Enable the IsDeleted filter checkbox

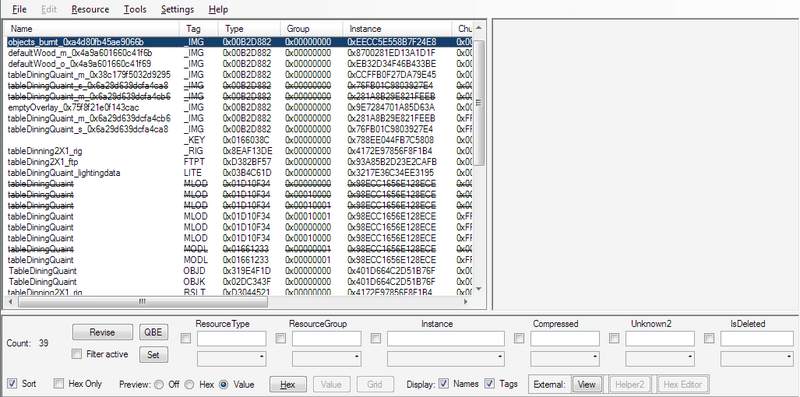709,338
